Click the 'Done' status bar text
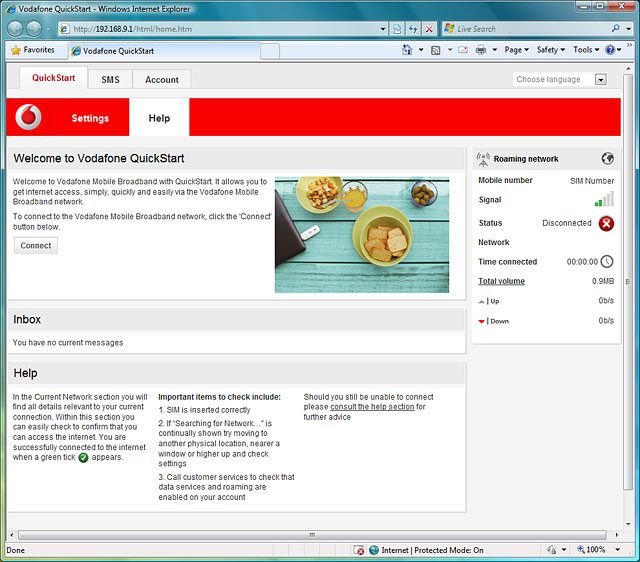The image size is (640, 562). [16, 550]
